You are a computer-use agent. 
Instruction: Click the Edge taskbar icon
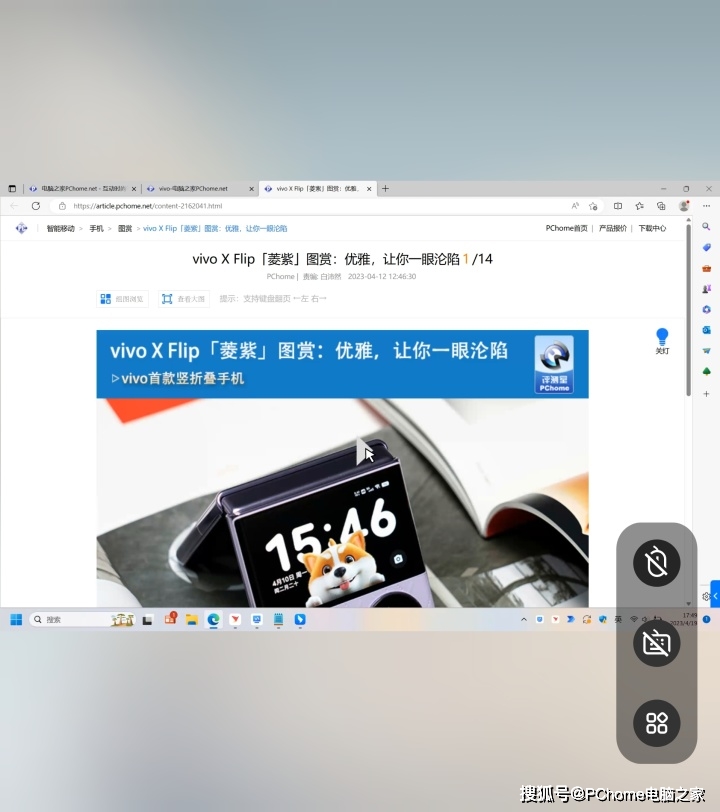pos(213,619)
